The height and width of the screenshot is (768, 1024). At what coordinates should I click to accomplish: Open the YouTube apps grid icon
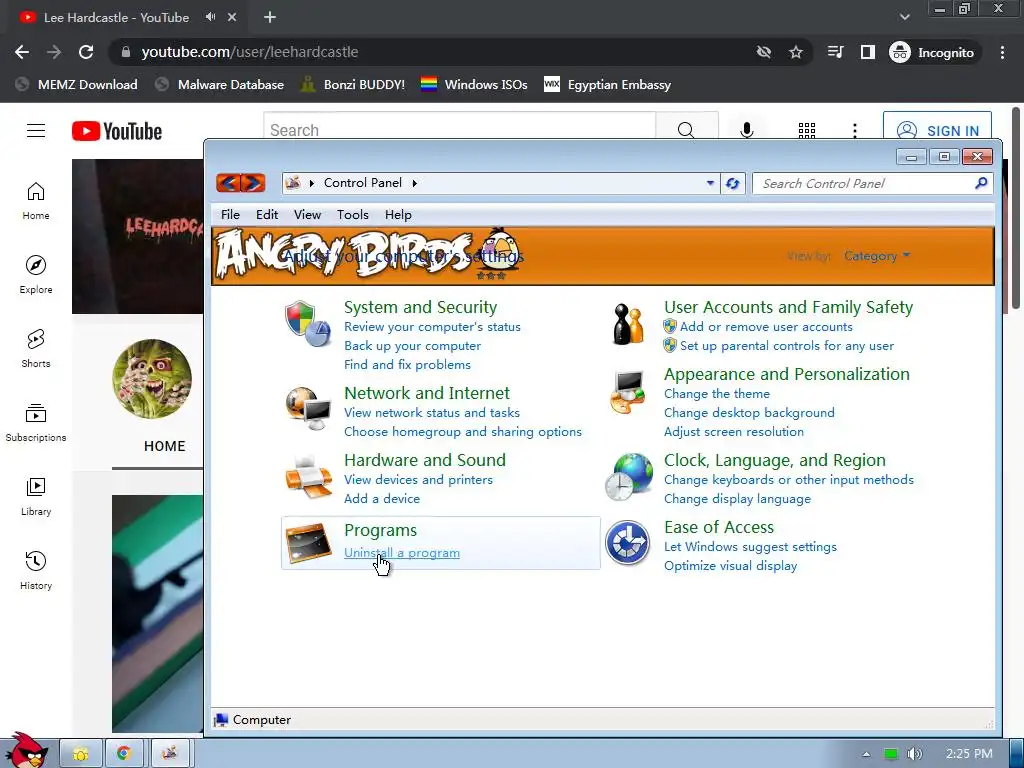(x=807, y=131)
